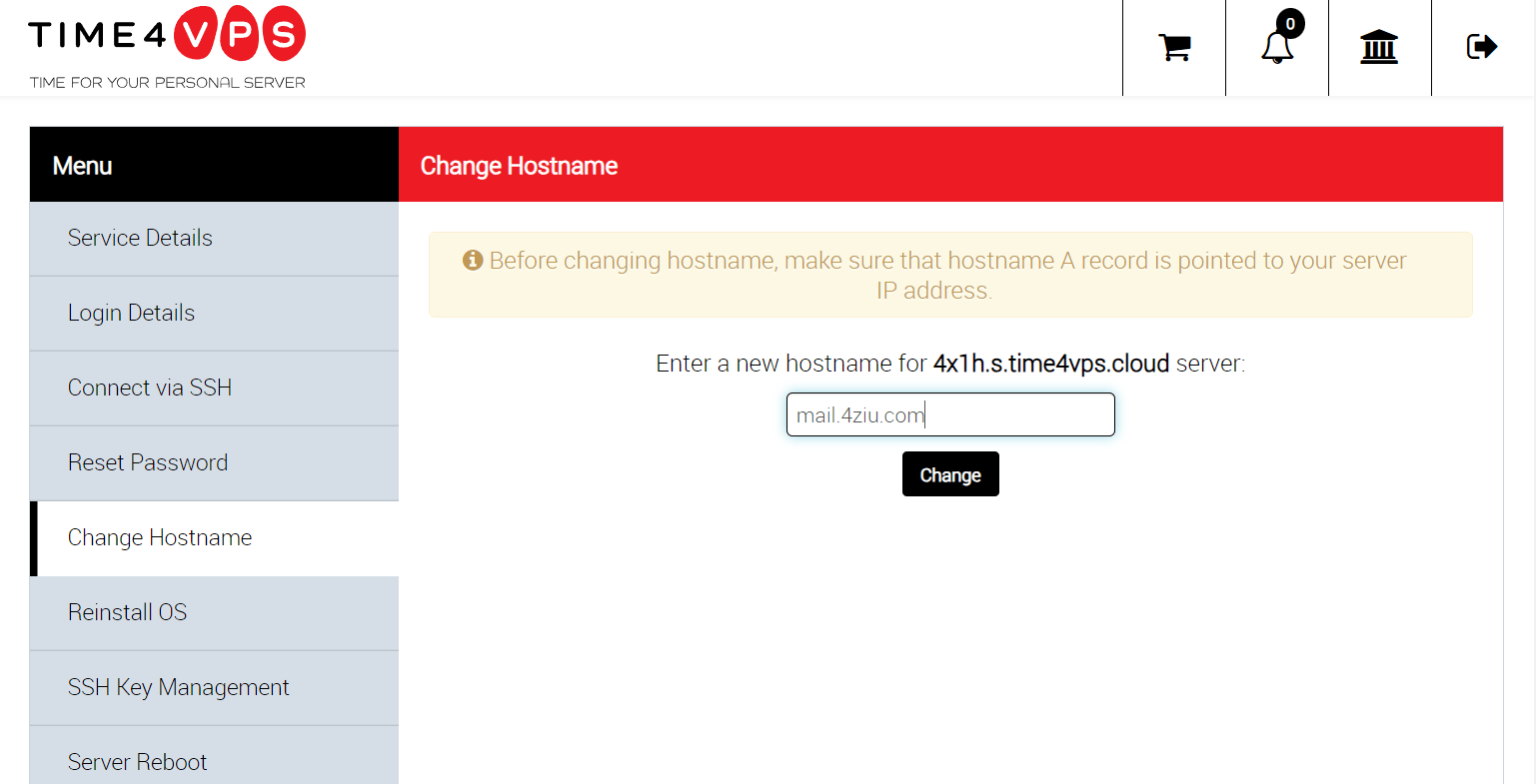Click the info icon in the warning notice
The width and height of the screenshot is (1536, 784).
point(473,261)
